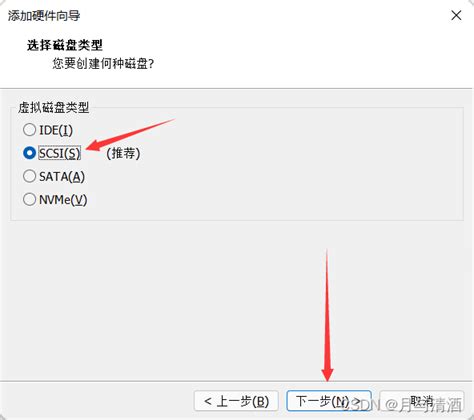474x420 pixels.
Task: Select the SCSI(S) radio button circle
Action: (x=29, y=153)
